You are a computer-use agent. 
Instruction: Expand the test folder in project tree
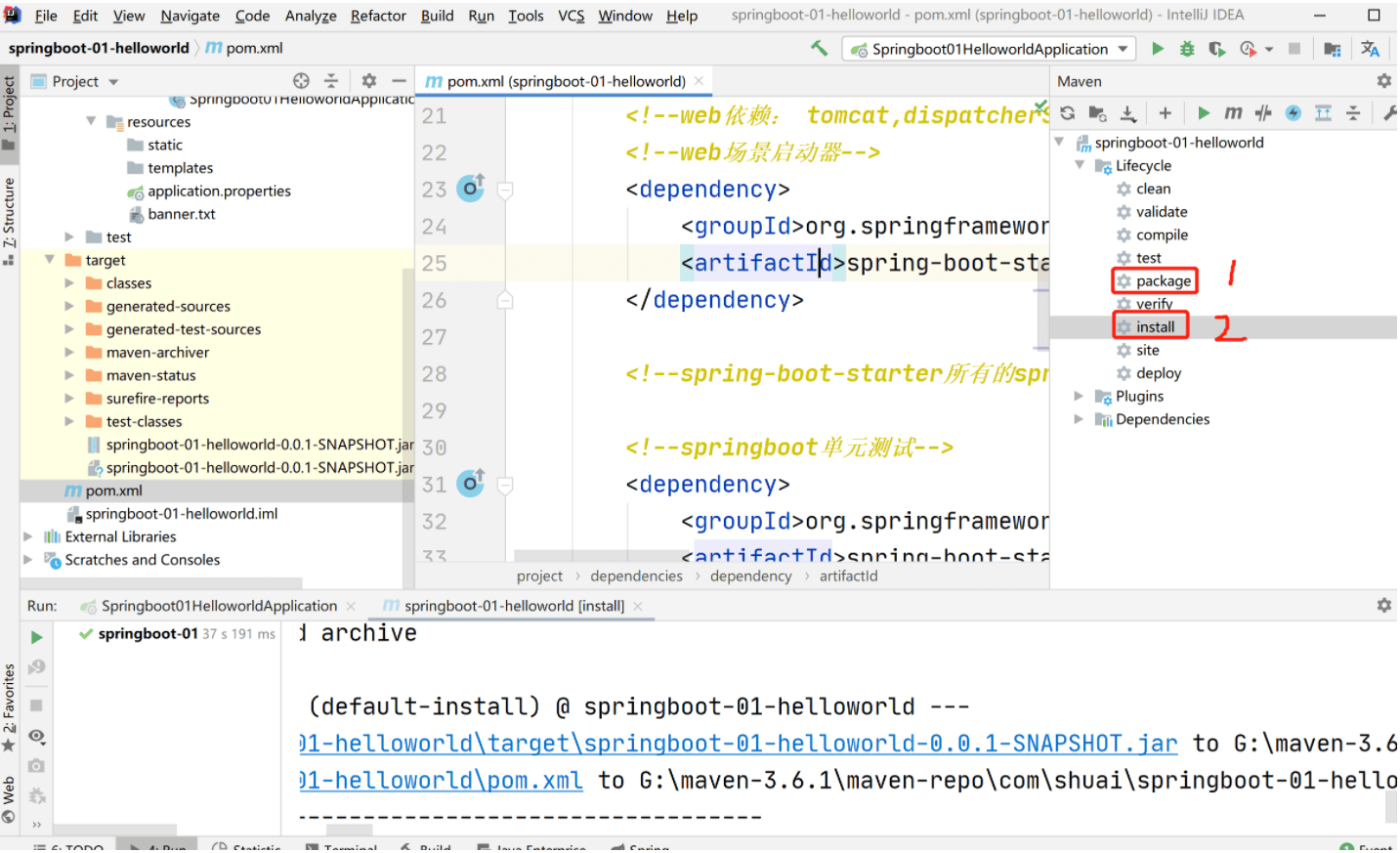coord(69,236)
